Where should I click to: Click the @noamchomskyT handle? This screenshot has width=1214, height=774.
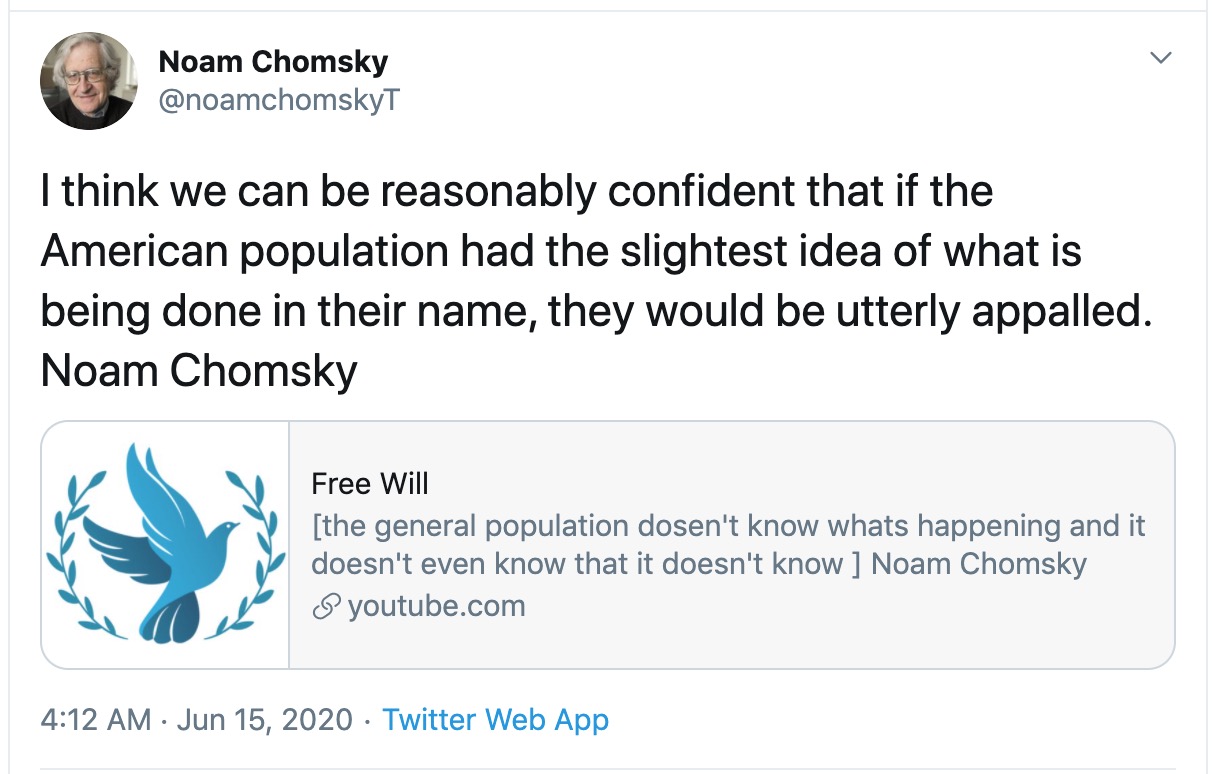(x=279, y=100)
